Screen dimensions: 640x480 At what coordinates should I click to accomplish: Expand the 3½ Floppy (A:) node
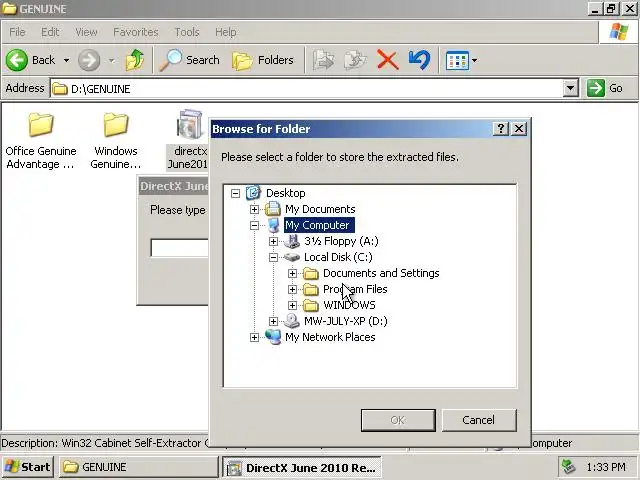[273, 242]
